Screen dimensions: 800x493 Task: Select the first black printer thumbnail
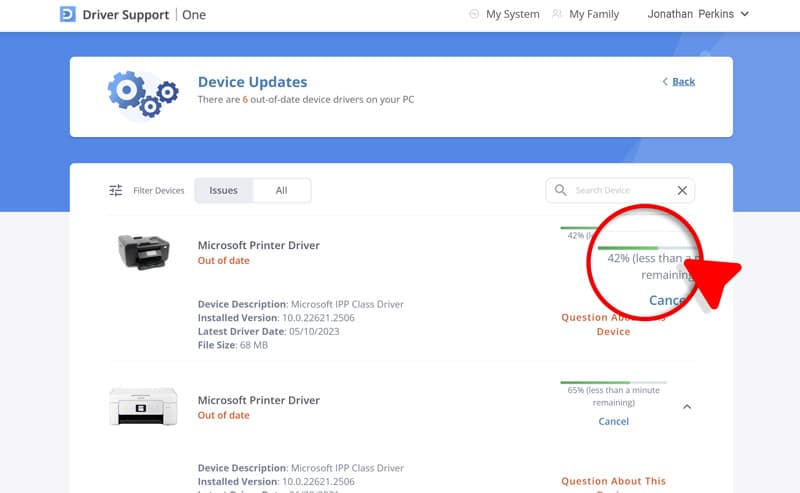(142, 252)
